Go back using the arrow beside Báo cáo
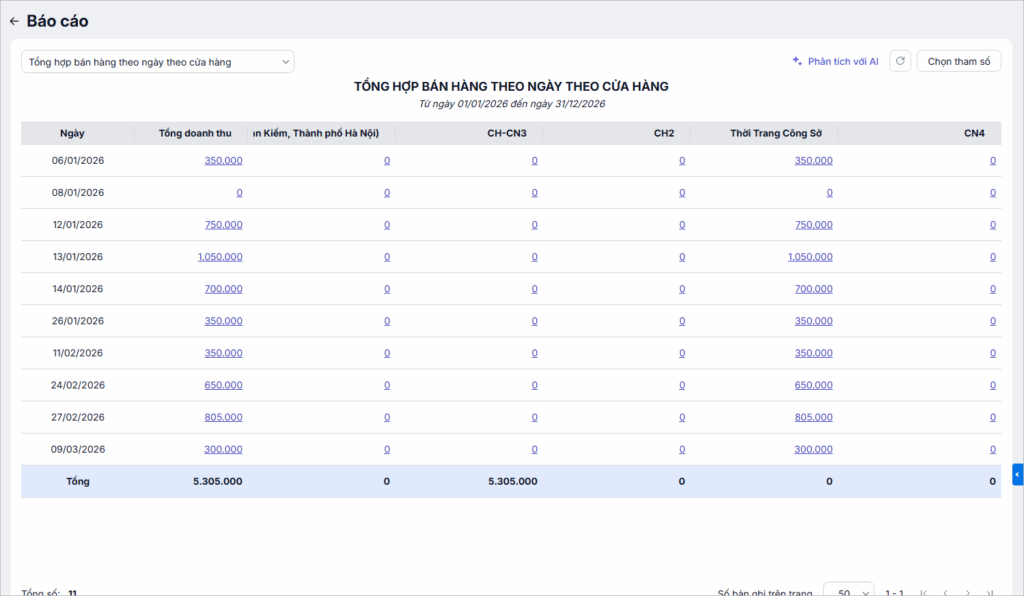Image resolution: width=1024 pixels, height=596 pixels. [14, 21]
